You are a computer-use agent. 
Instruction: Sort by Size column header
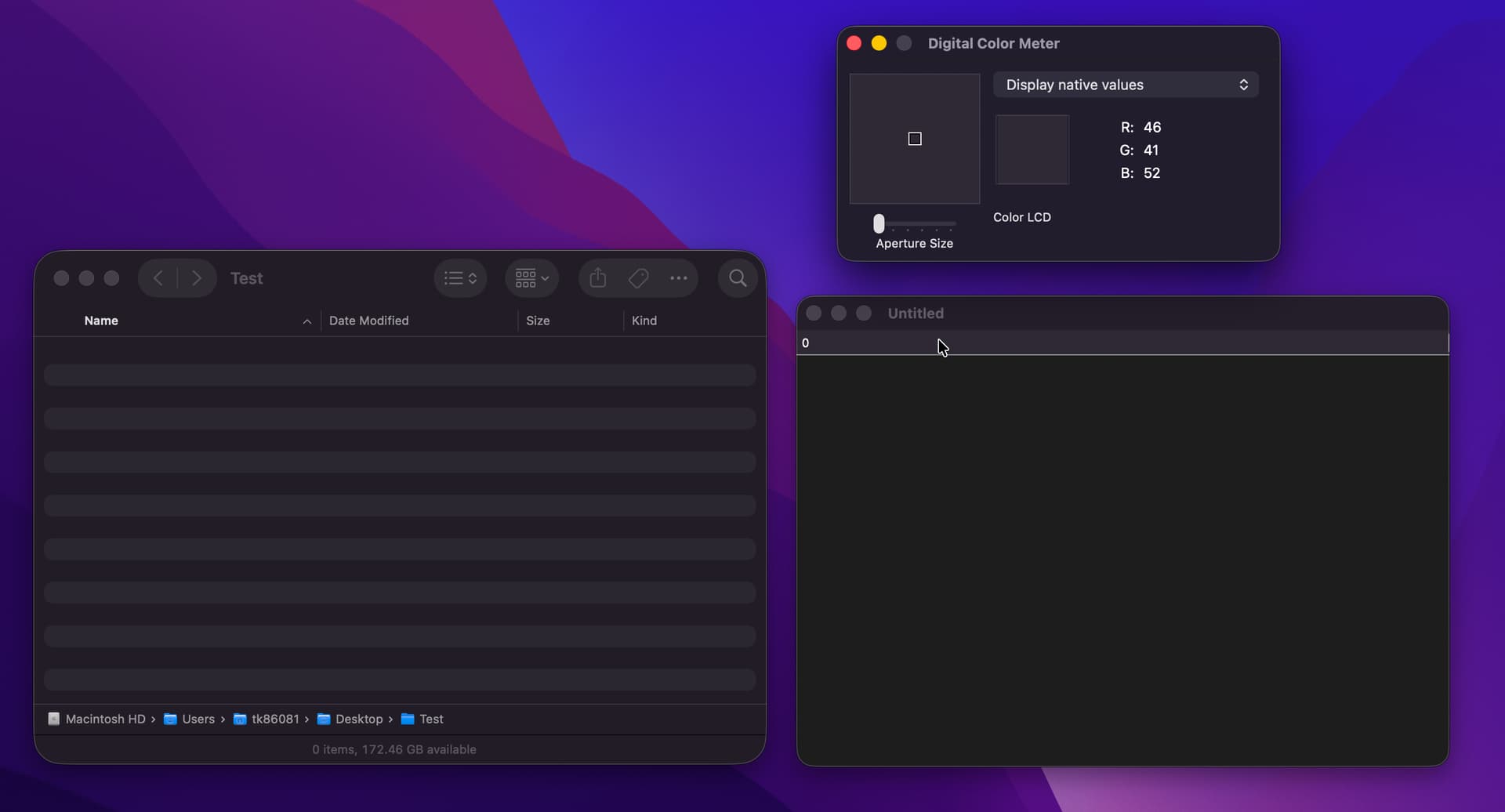pyautogui.click(x=538, y=321)
